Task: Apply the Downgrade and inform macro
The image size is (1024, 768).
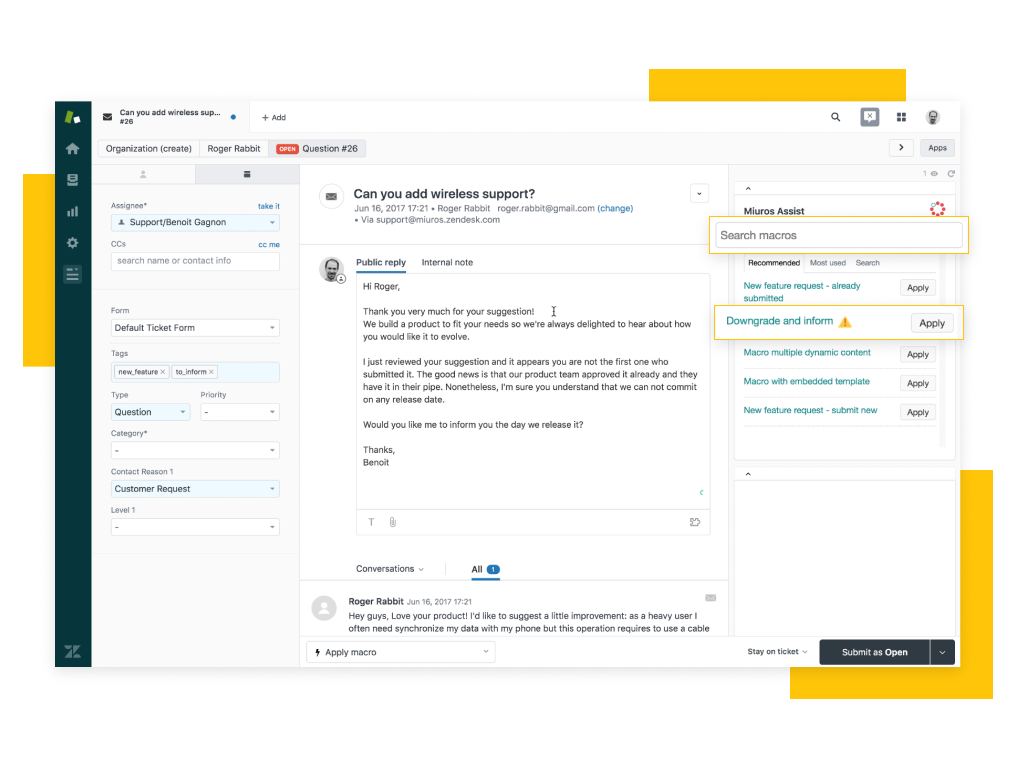Action: tap(931, 323)
